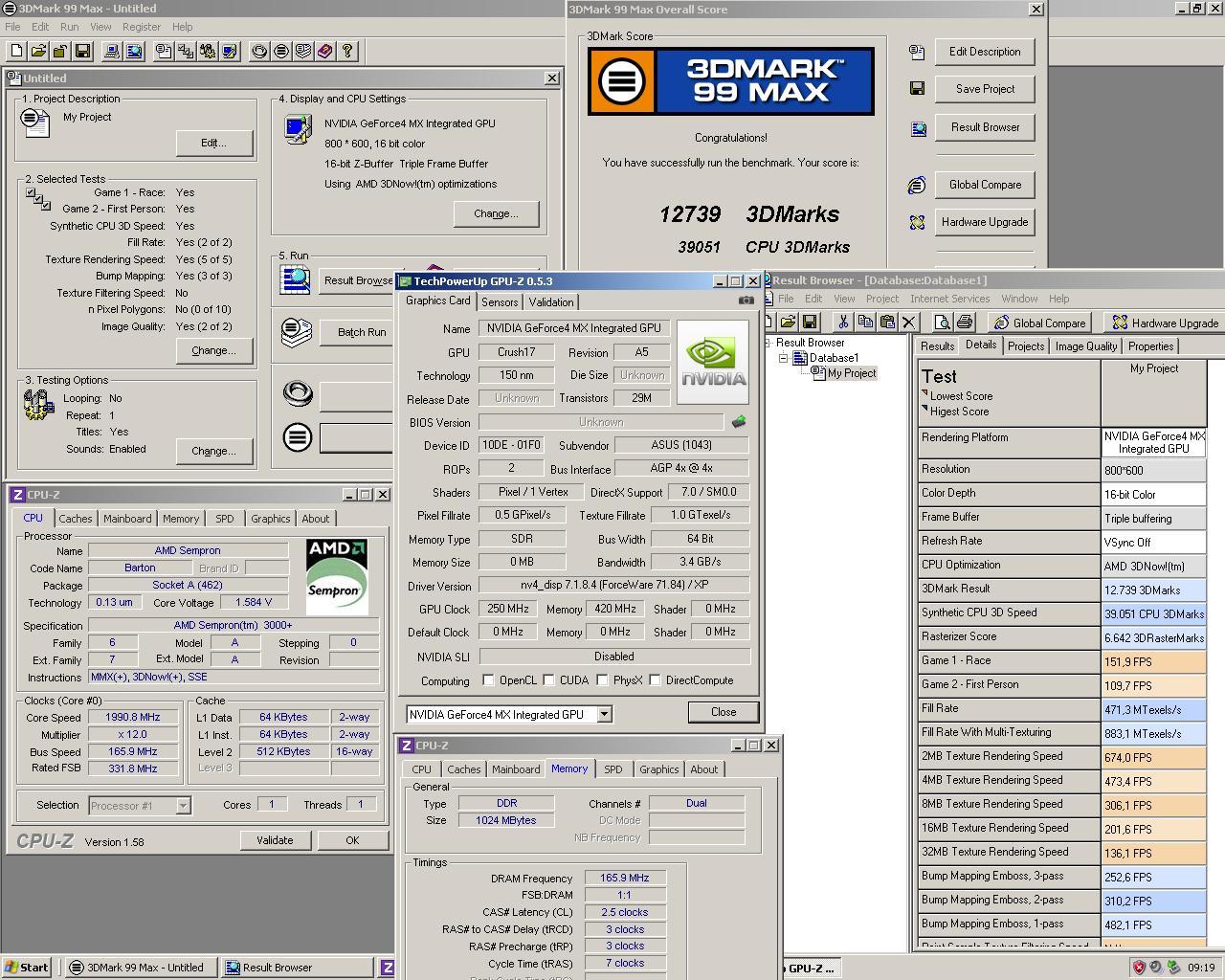Viewport: 1225px width, 980px height.
Task: Click the Validate button in CPU-Z
Action: coord(275,840)
